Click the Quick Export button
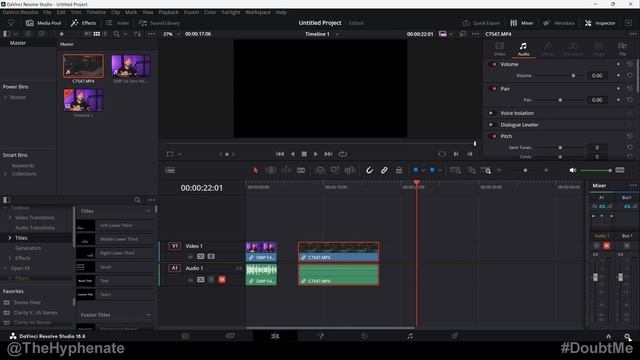This screenshot has height=360, width=640. click(481, 23)
